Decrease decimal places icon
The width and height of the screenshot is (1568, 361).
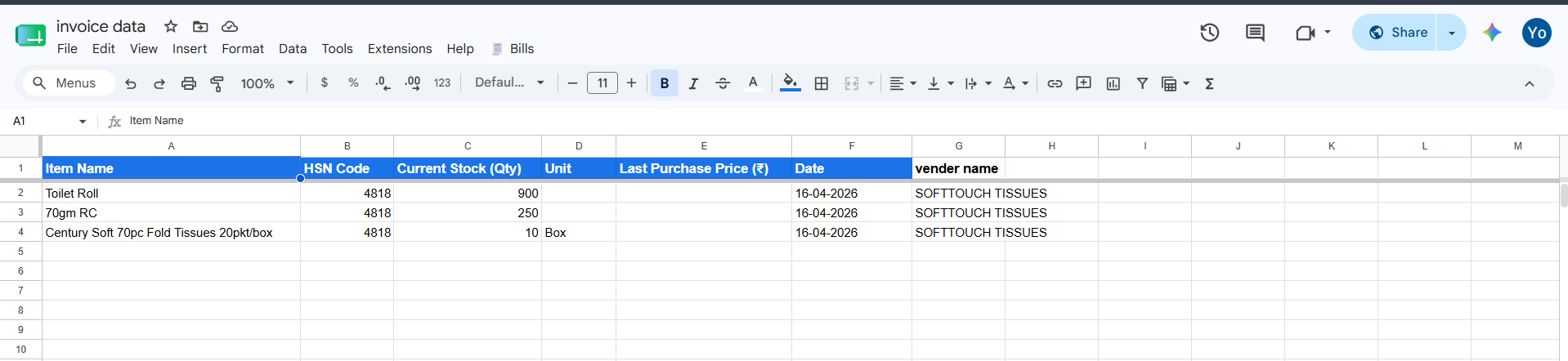coord(383,83)
